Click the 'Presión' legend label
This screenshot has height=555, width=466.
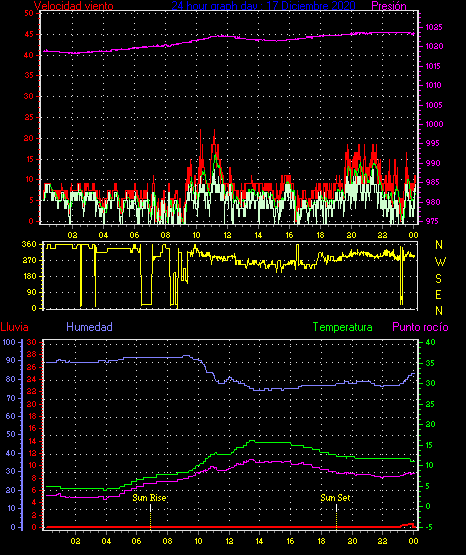click(x=389, y=6)
